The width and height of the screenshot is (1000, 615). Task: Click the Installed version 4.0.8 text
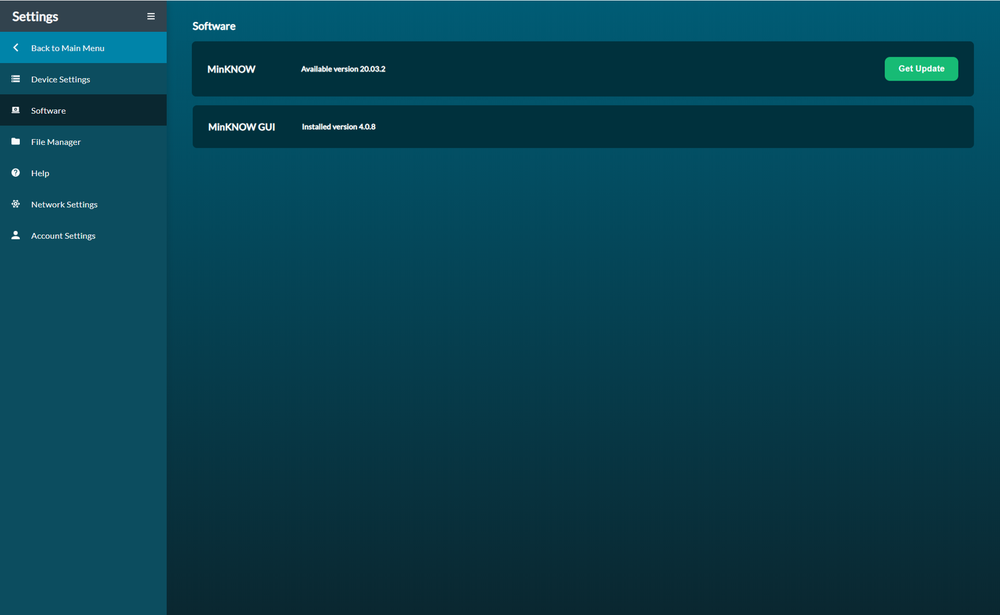tap(339, 127)
